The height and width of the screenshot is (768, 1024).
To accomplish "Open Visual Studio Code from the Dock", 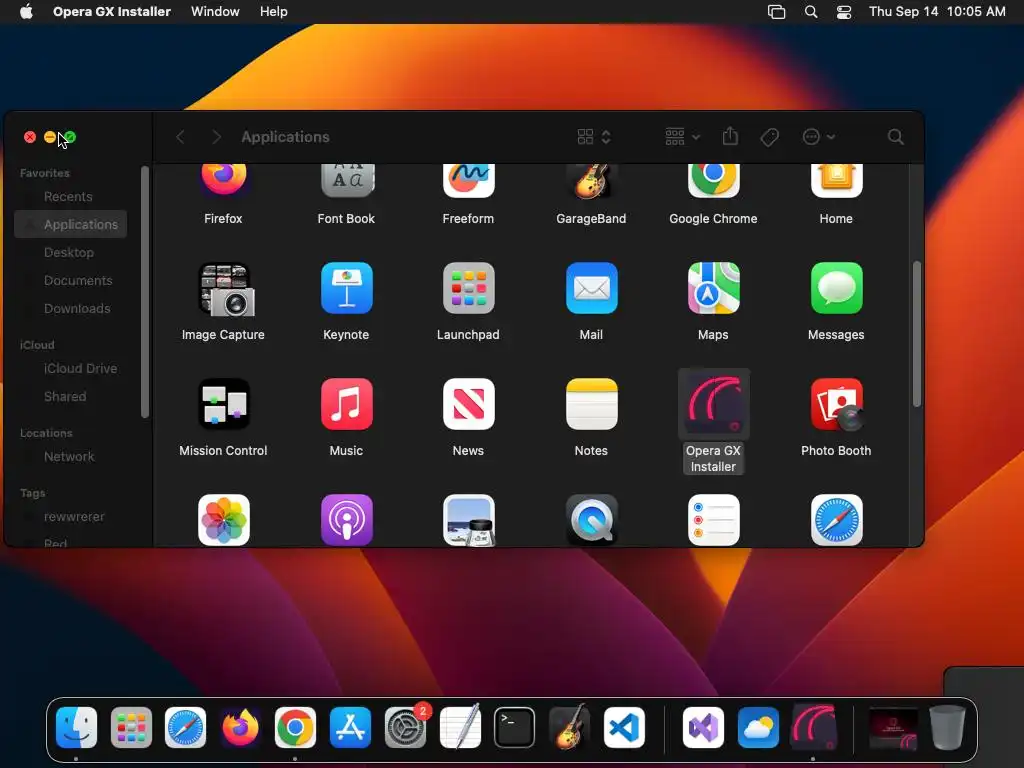I will point(624,727).
